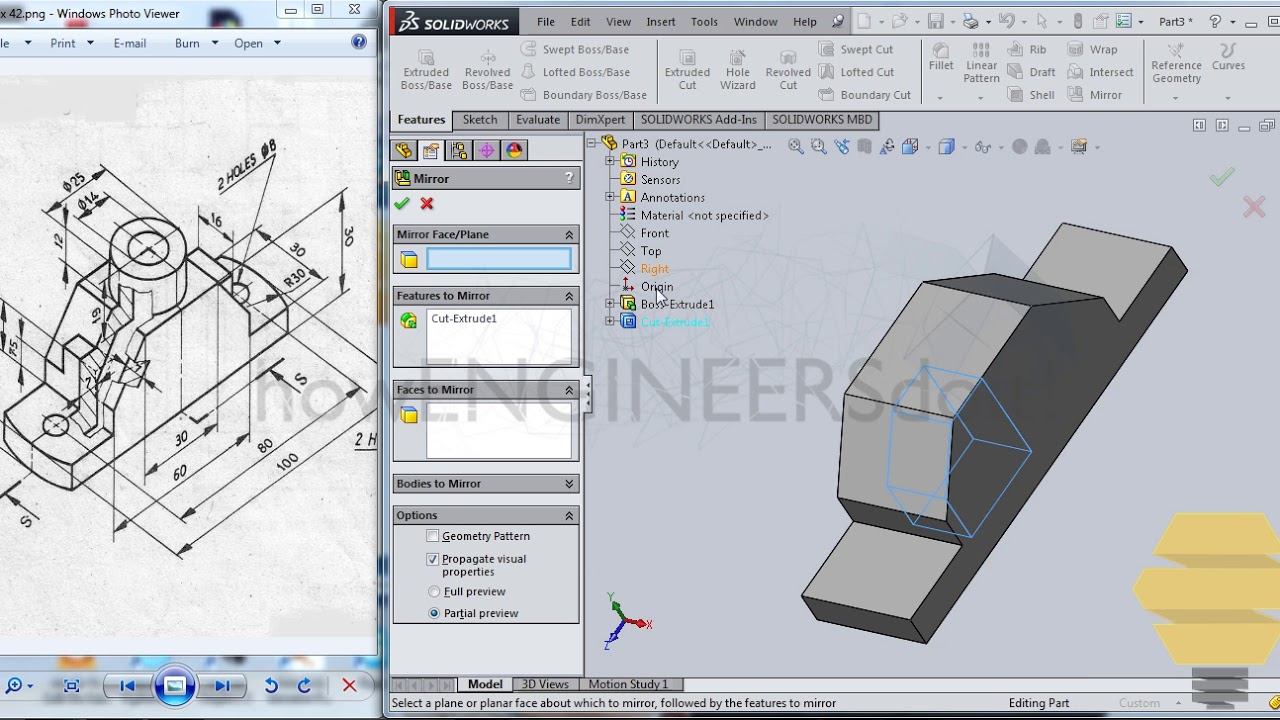Image resolution: width=1280 pixels, height=720 pixels.
Task: Switch to the Sketch tab
Action: coord(479,120)
